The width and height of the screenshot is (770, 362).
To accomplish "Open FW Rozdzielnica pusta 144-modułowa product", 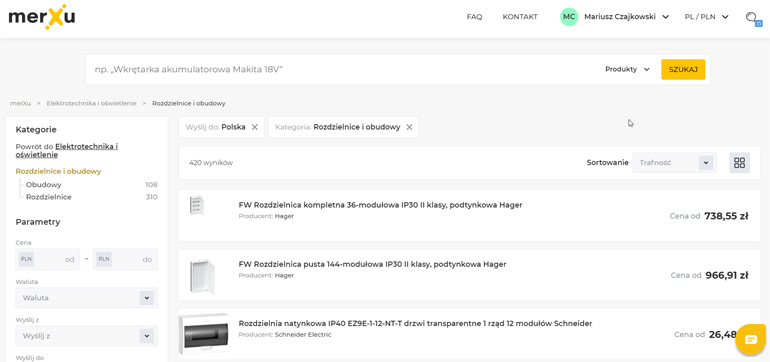I will 372,264.
